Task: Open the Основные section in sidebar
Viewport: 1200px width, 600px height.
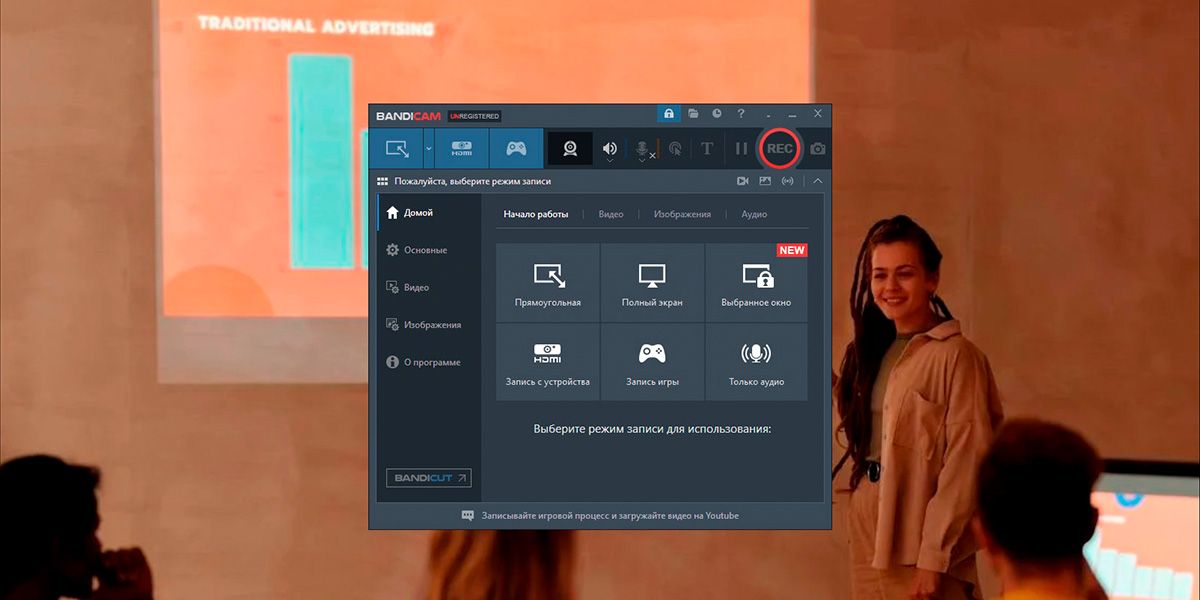Action: pyautogui.click(x=420, y=250)
